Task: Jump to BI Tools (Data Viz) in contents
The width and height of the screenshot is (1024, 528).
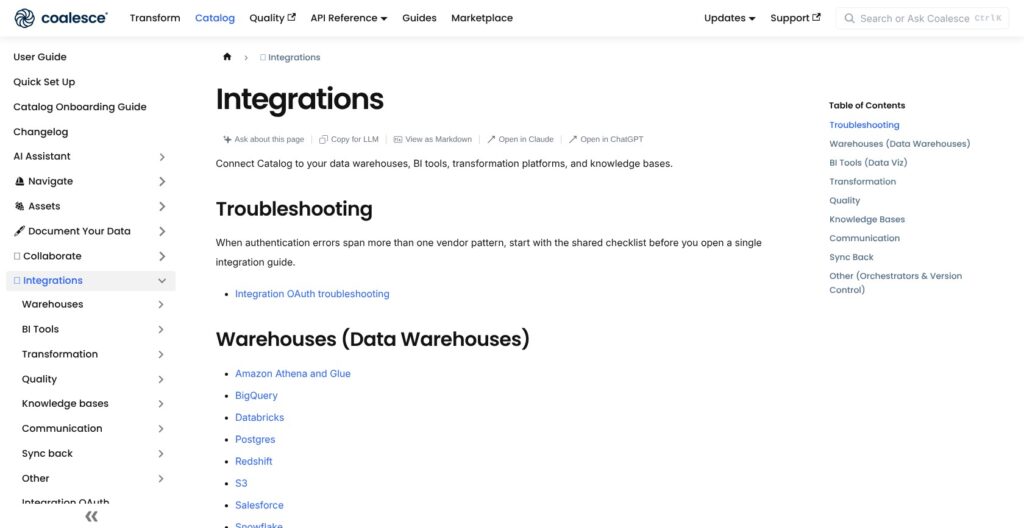Action: (x=868, y=162)
